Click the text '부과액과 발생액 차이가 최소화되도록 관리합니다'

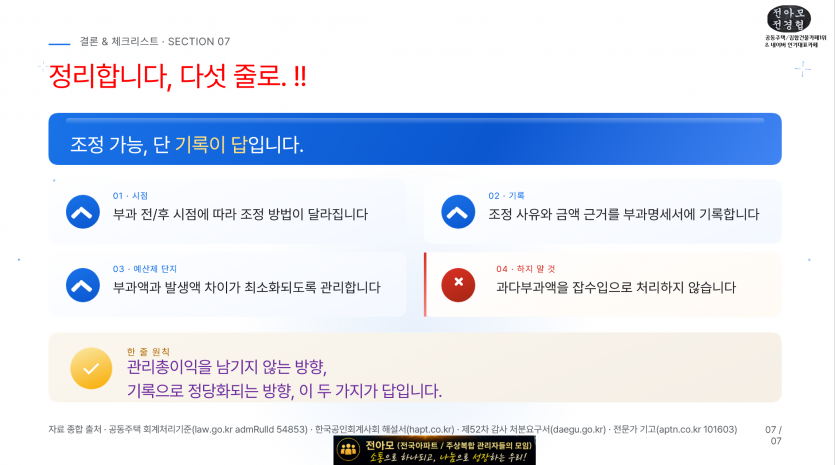click(x=247, y=288)
